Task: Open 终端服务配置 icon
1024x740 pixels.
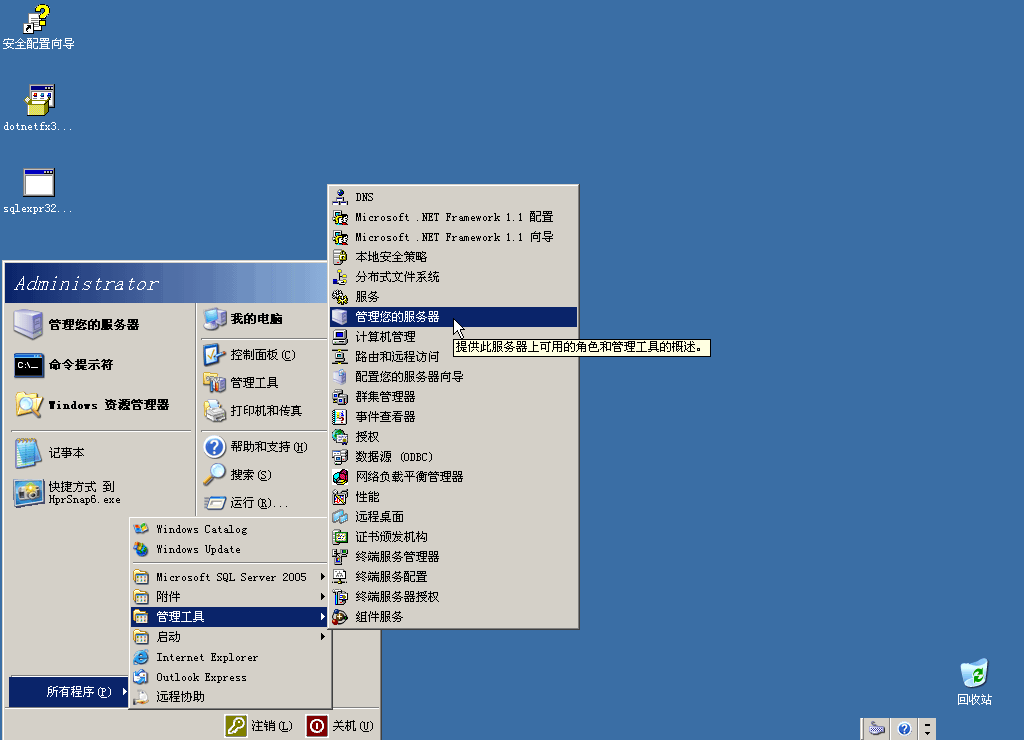Action: pyautogui.click(x=340, y=577)
